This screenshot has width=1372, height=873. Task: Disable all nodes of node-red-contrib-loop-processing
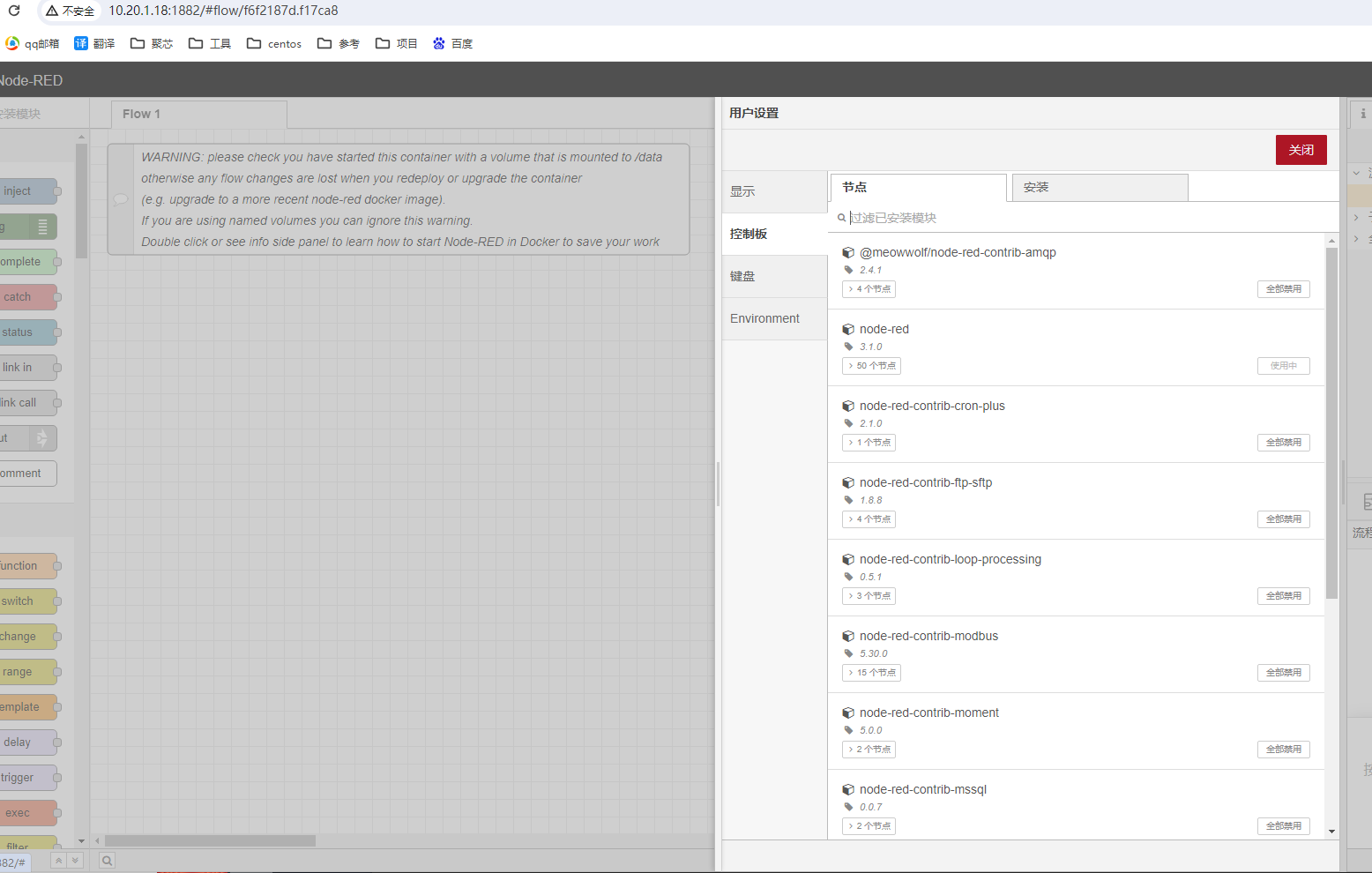[x=1283, y=596]
